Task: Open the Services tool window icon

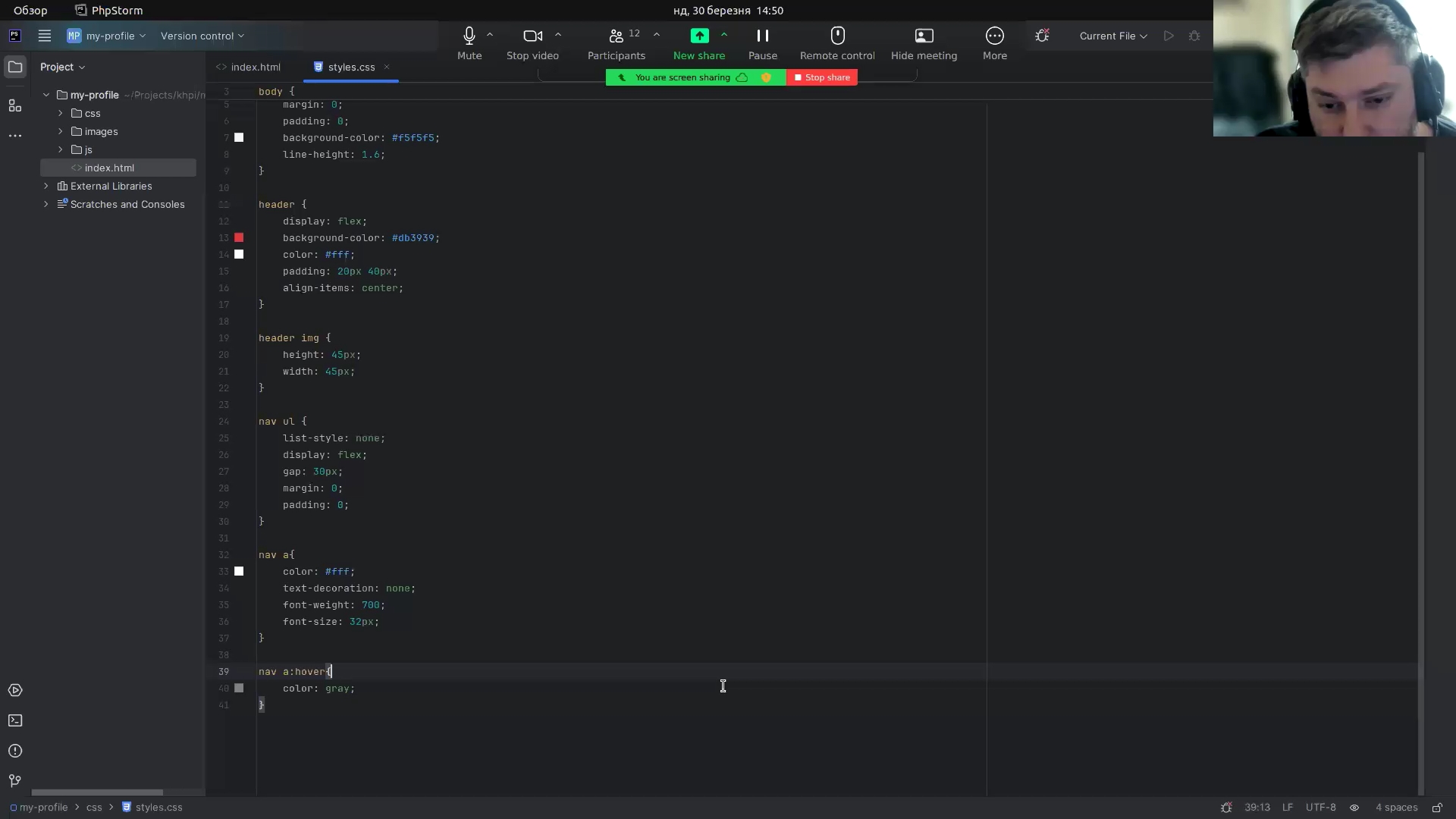Action: tap(15, 690)
